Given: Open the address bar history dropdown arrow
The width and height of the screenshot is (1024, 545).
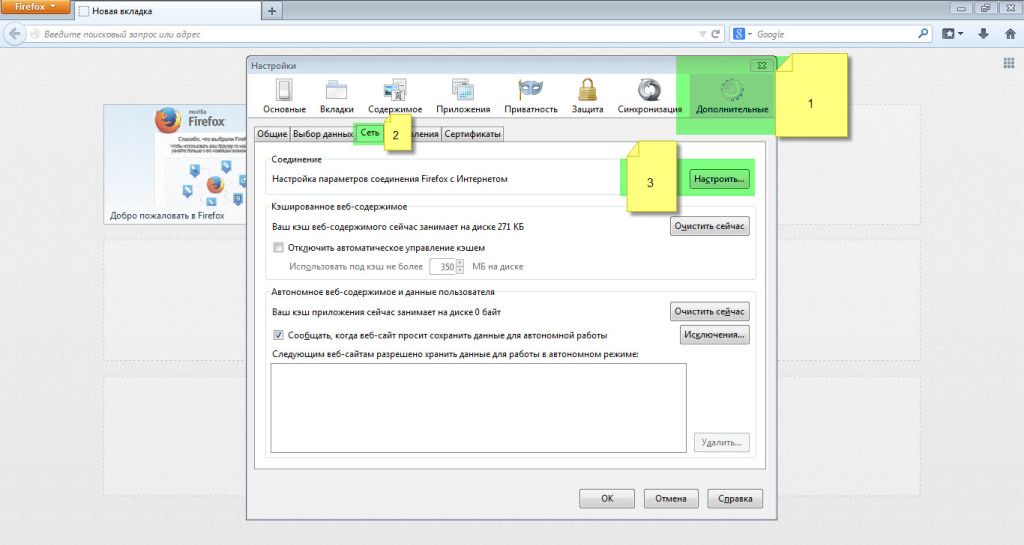Looking at the screenshot, I should [x=702, y=34].
